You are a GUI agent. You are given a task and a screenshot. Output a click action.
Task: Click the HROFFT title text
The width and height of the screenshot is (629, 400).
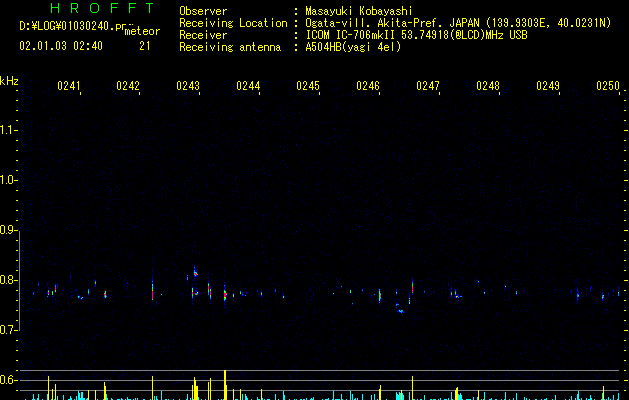pyautogui.click(x=102, y=8)
